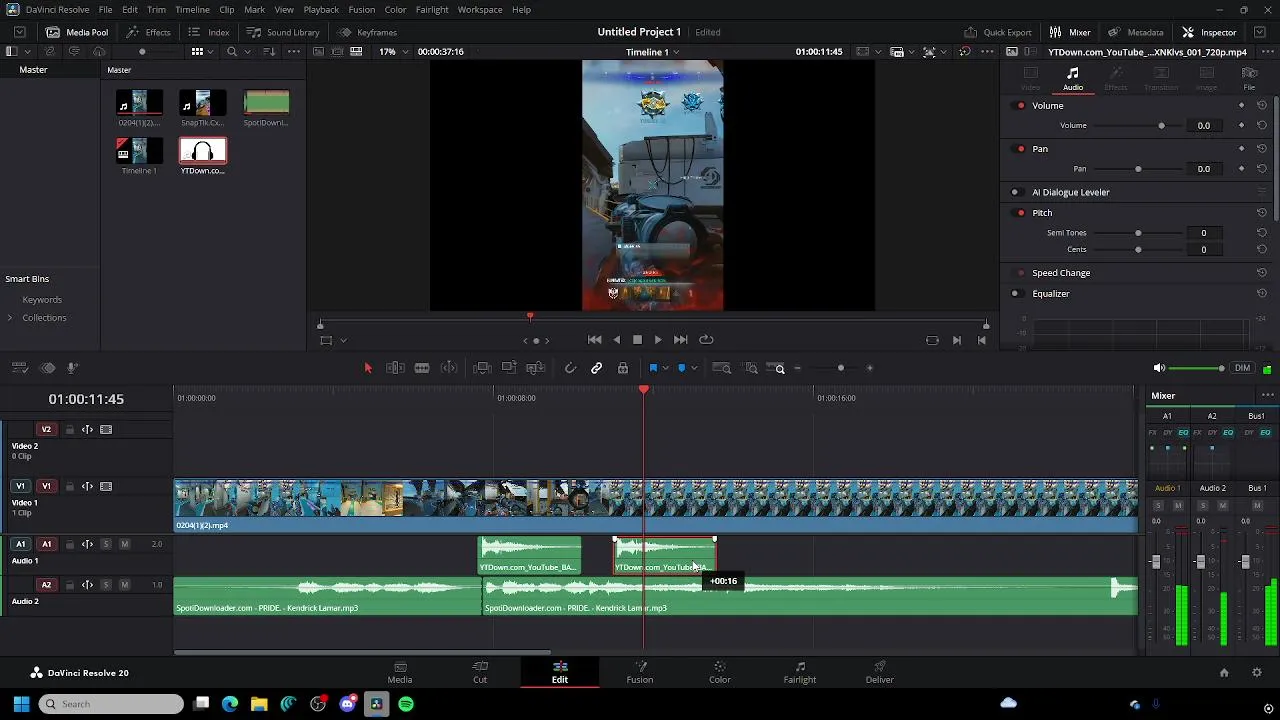Open flag color dropdown arrow

(665, 368)
